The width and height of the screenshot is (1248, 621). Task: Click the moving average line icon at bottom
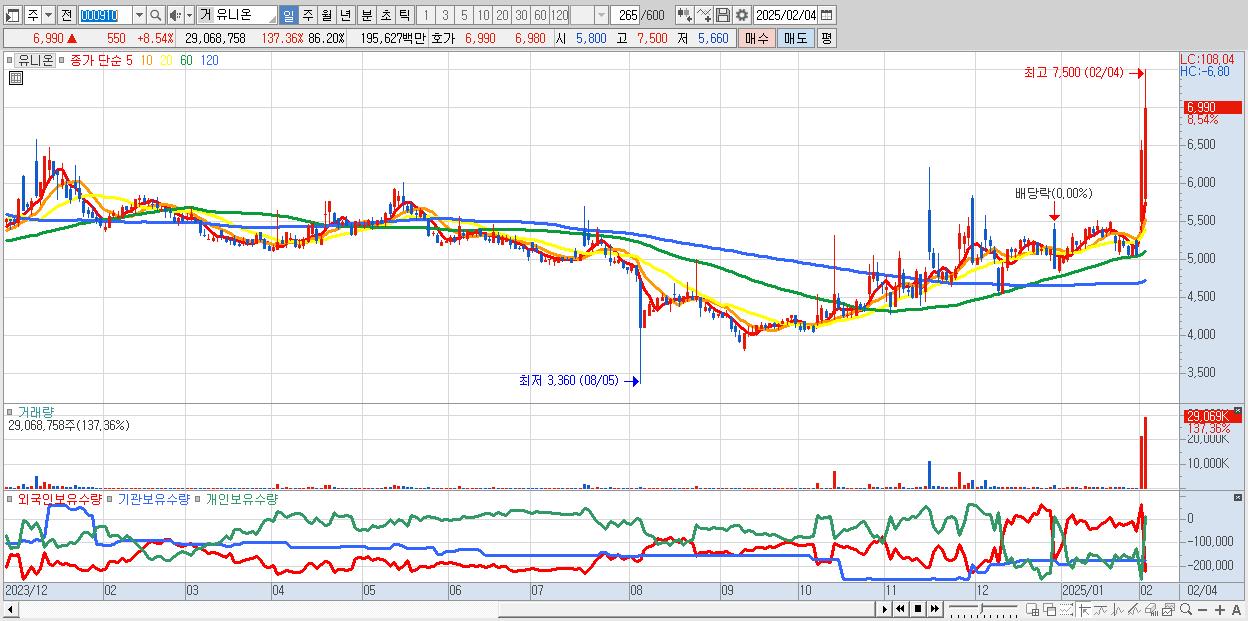[x=1101, y=610]
